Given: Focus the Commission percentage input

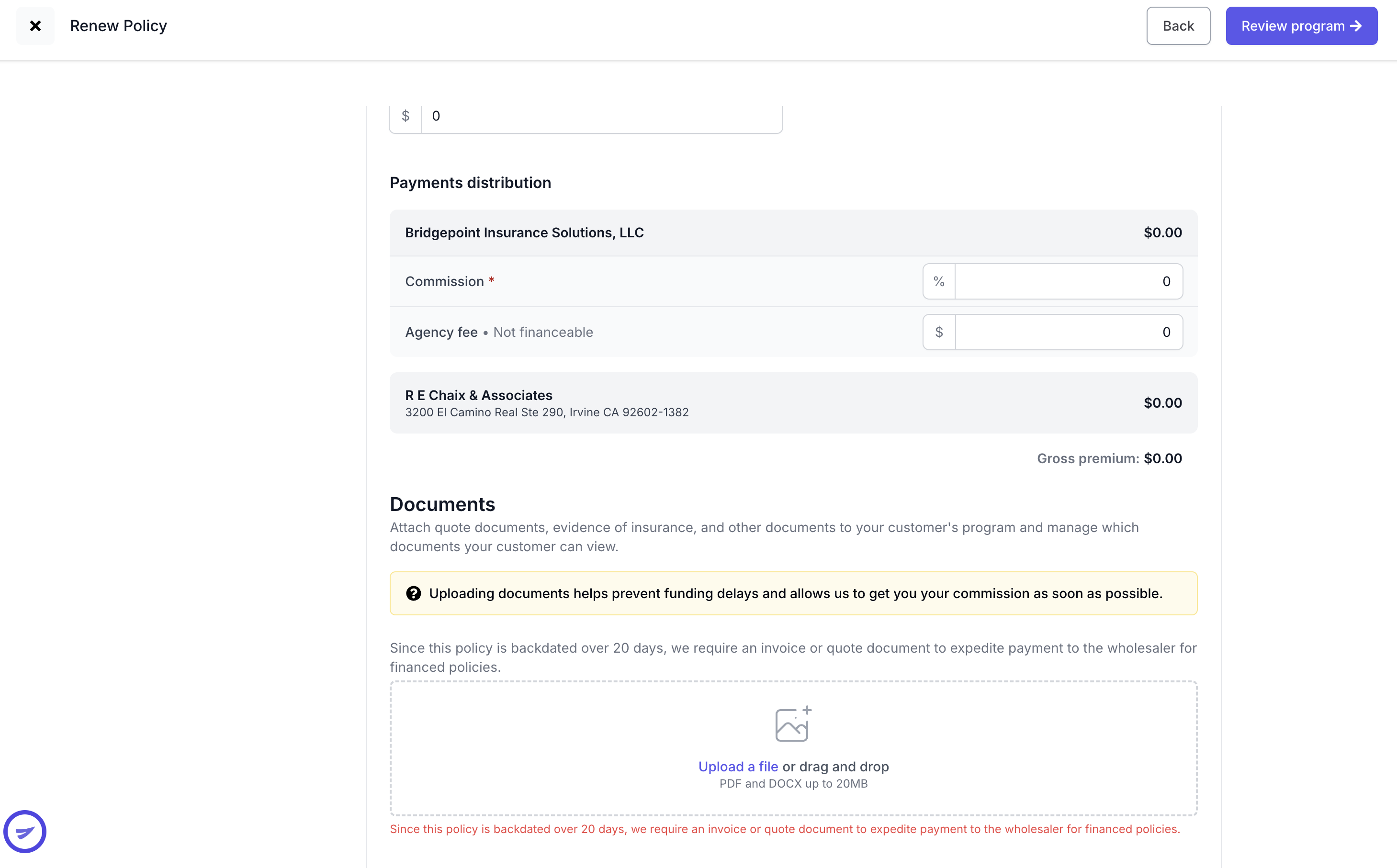Looking at the screenshot, I should click(1069, 281).
